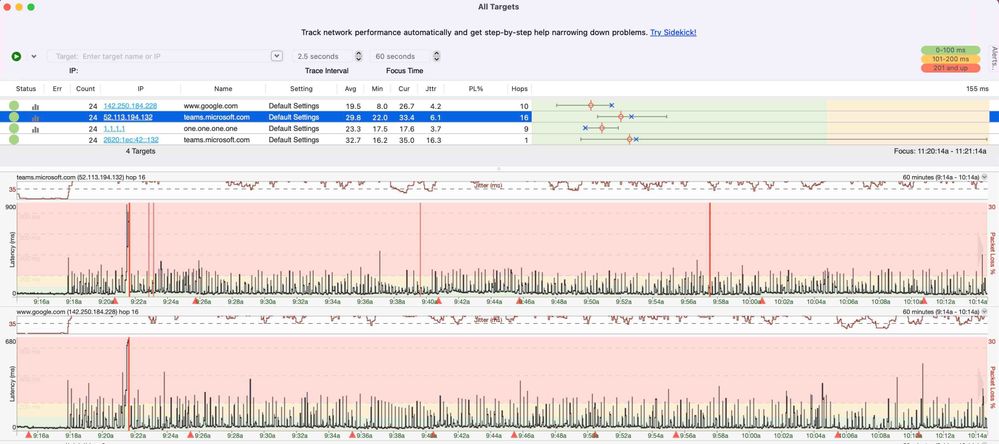Sort by the Name column header

(223, 89)
